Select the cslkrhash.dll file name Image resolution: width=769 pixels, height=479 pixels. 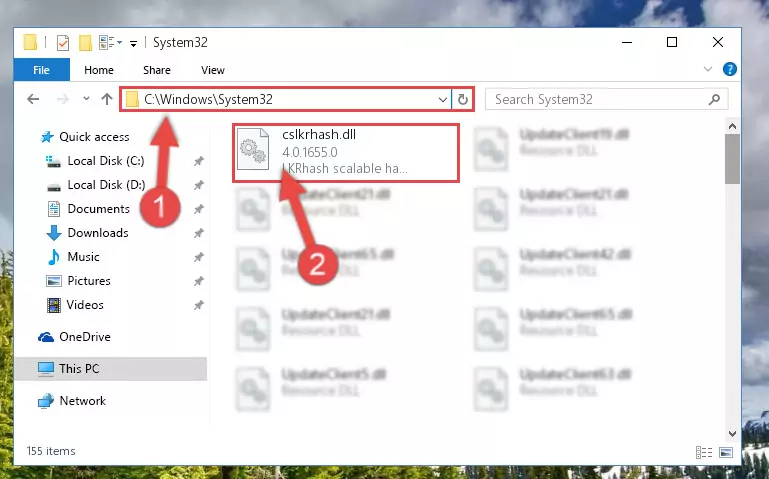(x=319, y=134)
